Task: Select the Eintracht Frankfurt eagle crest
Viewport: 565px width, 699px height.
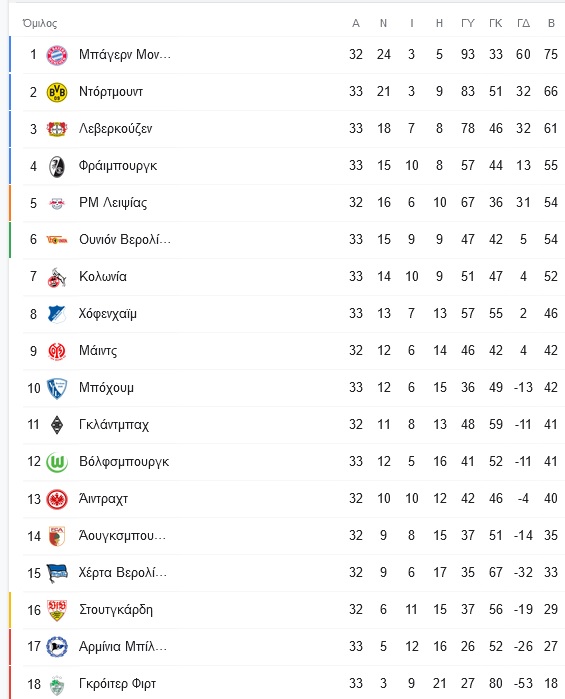Action: [57, 499]
